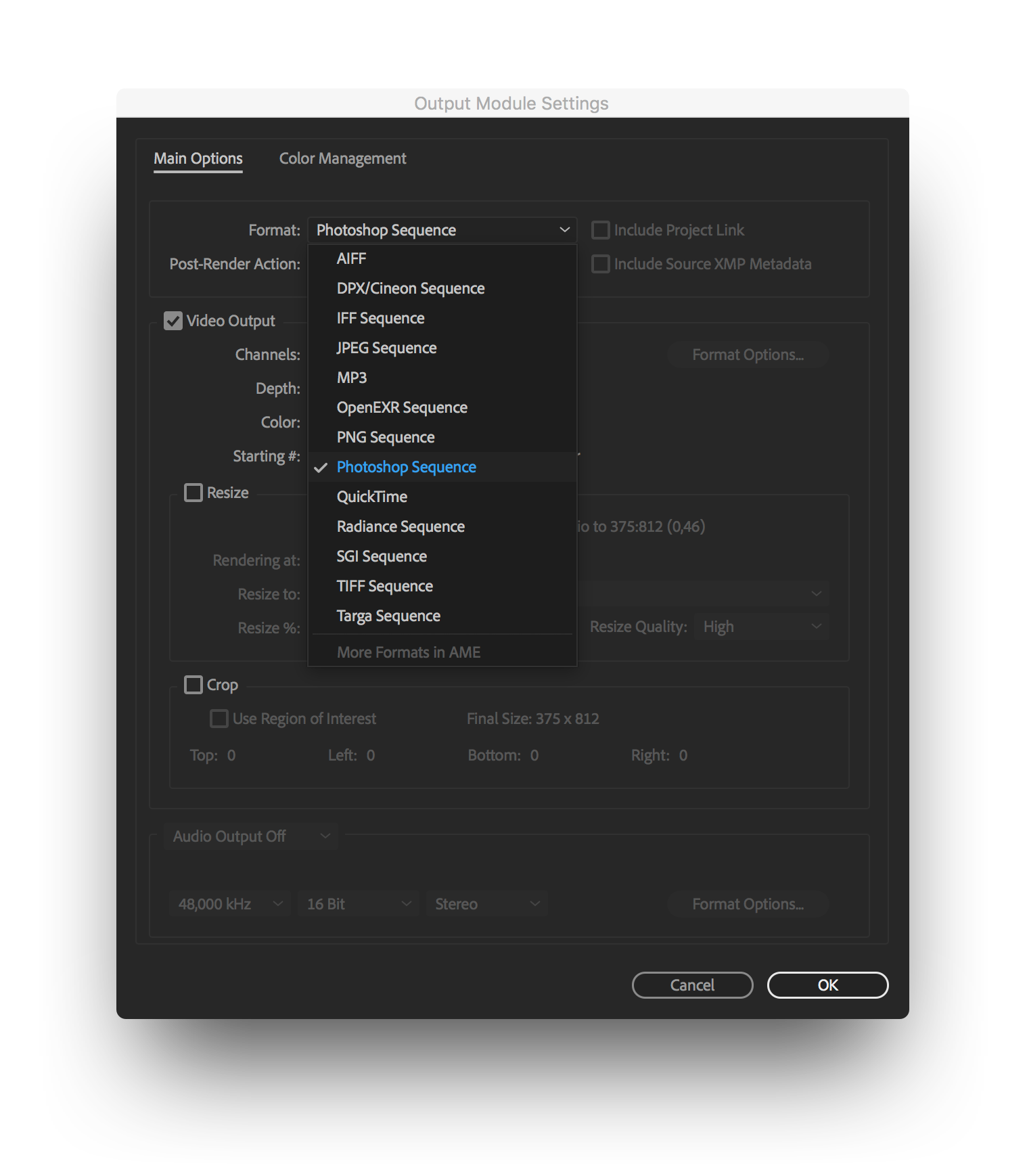This screenshot has width=1027, height=1176.
Task: Select the checked Photoshop Sequence entry
Action: pyautogui.click(x=442, y=467)
